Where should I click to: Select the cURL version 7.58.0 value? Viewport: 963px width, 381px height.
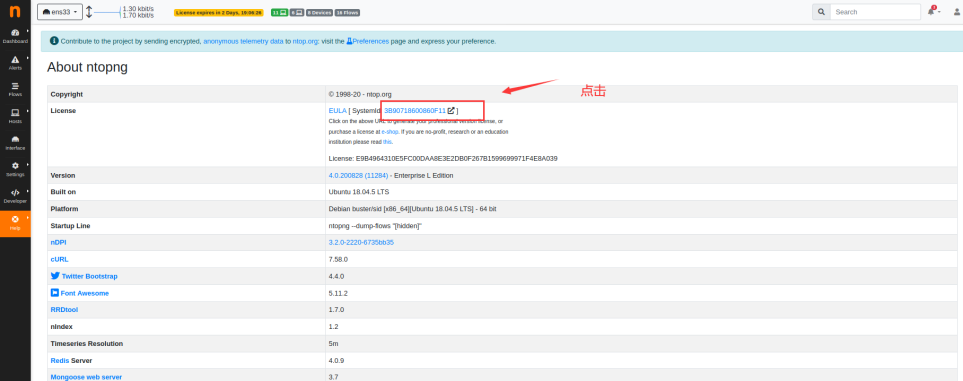coord(338,259)
